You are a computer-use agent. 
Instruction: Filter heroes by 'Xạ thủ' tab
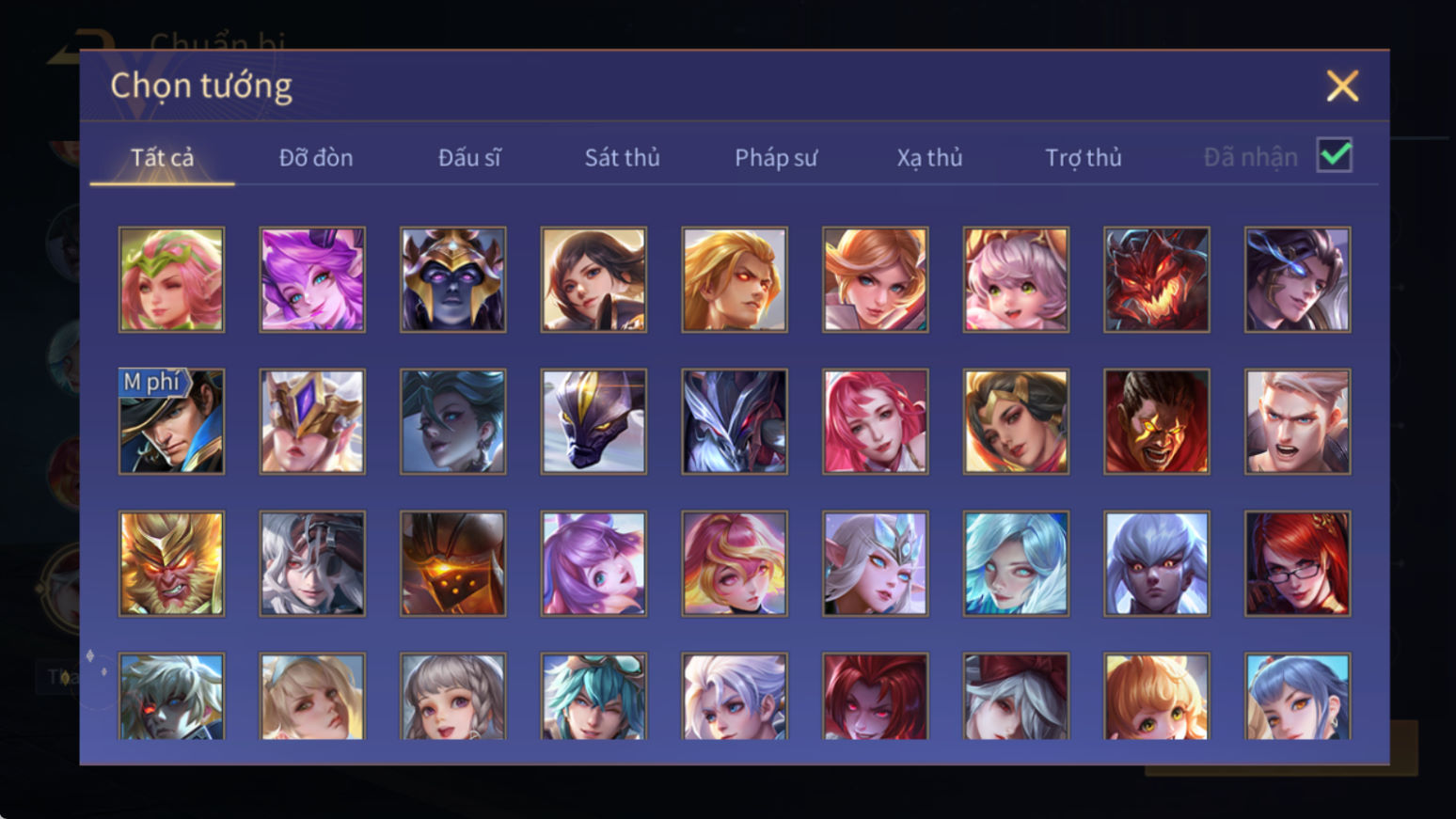coord(929,157)
